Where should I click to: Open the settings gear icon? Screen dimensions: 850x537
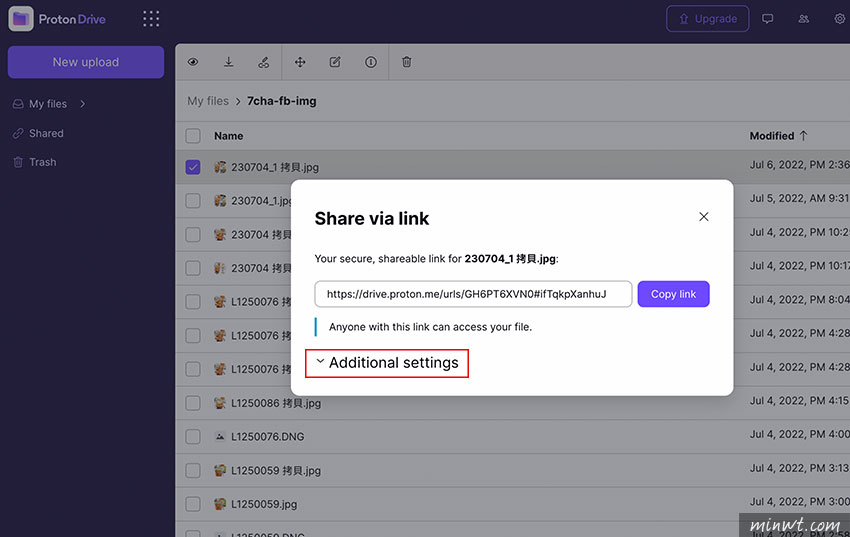coord(839,19)
